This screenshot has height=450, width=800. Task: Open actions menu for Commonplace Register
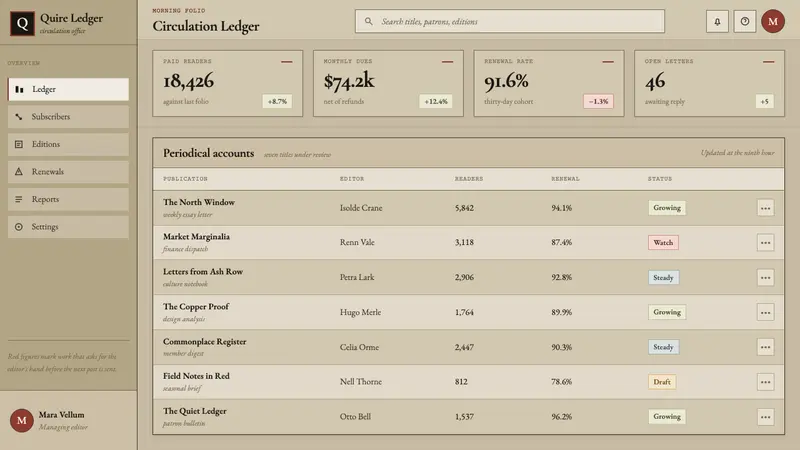pyautogui.click(x=765, y=347)
